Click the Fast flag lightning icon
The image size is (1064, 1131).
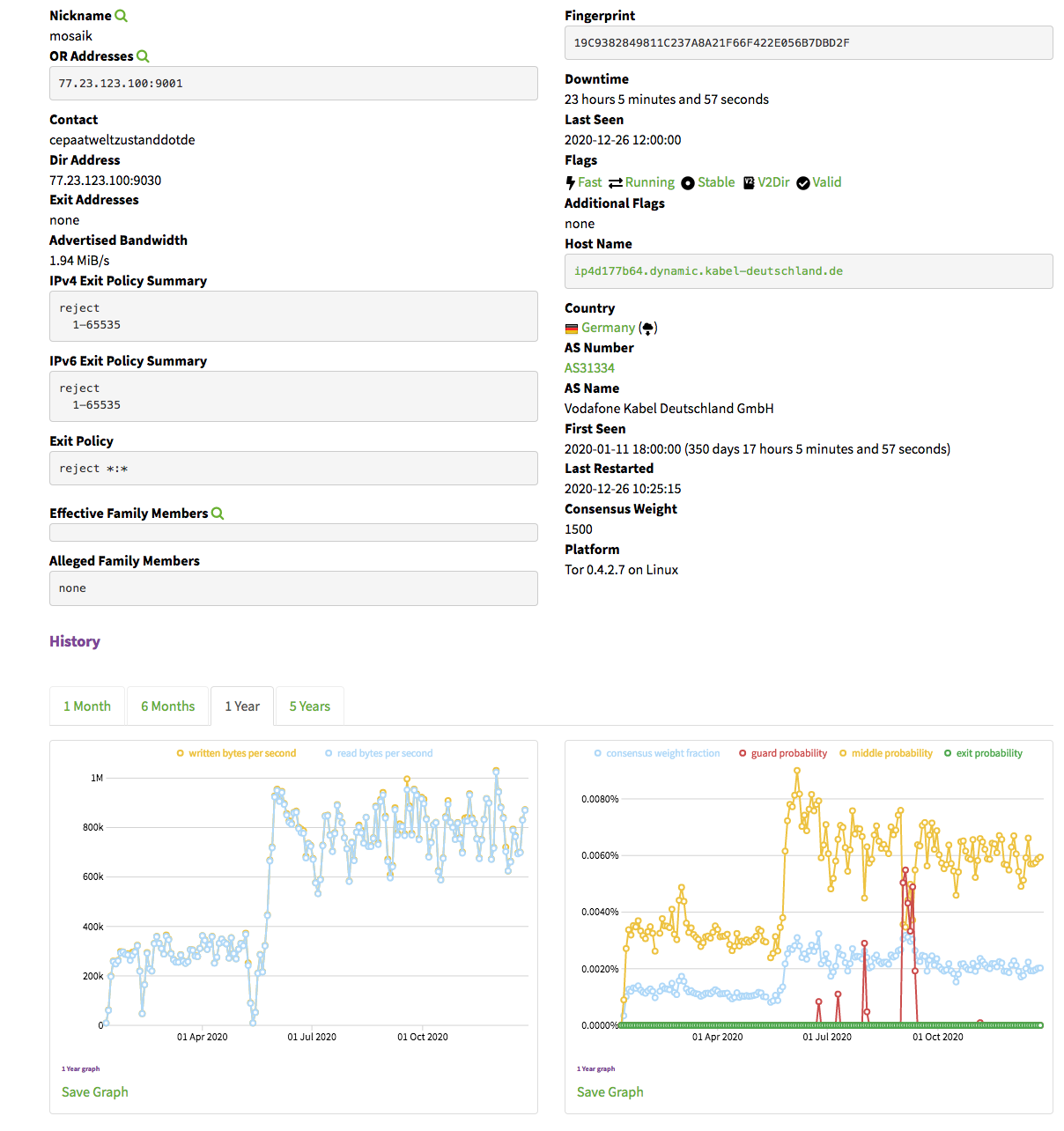pyautogui.click(x=571, y=182)
